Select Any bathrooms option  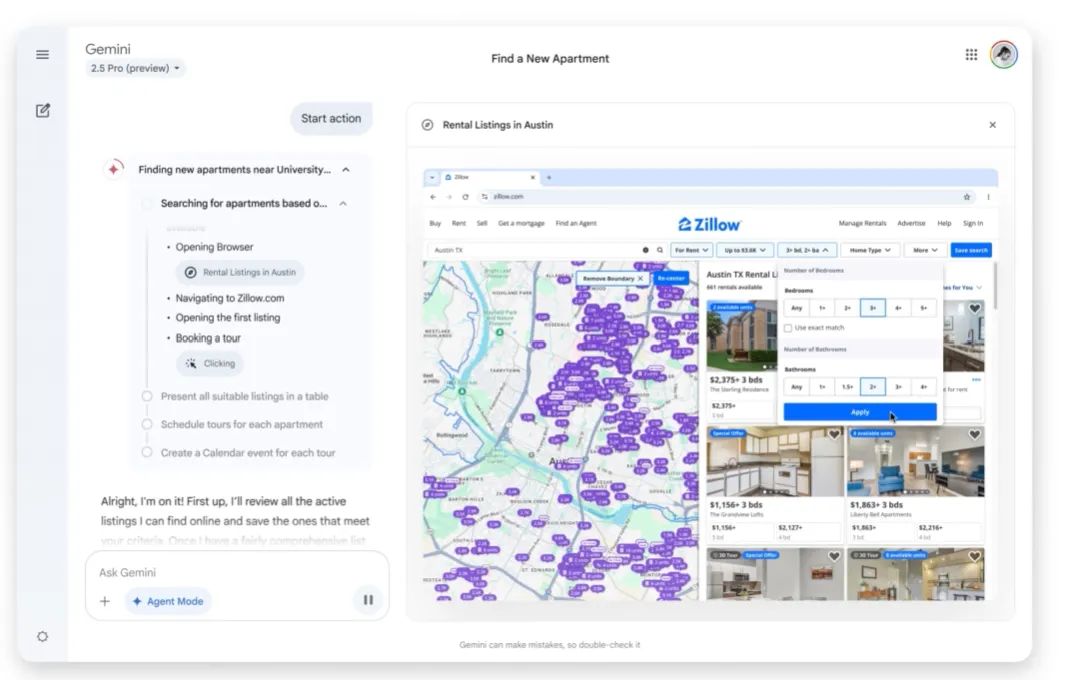[x=796, y=387]
